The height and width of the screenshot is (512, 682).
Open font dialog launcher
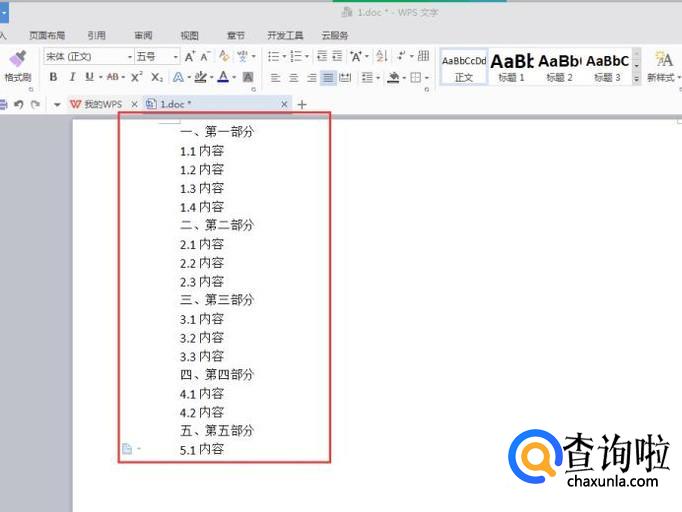click(254, 89)
